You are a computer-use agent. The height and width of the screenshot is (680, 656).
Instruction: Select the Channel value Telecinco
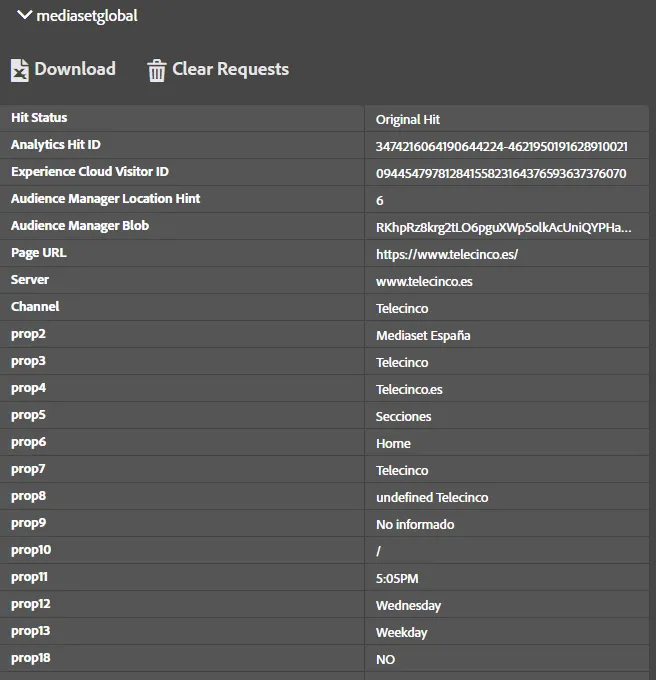[x=402, y=309]
